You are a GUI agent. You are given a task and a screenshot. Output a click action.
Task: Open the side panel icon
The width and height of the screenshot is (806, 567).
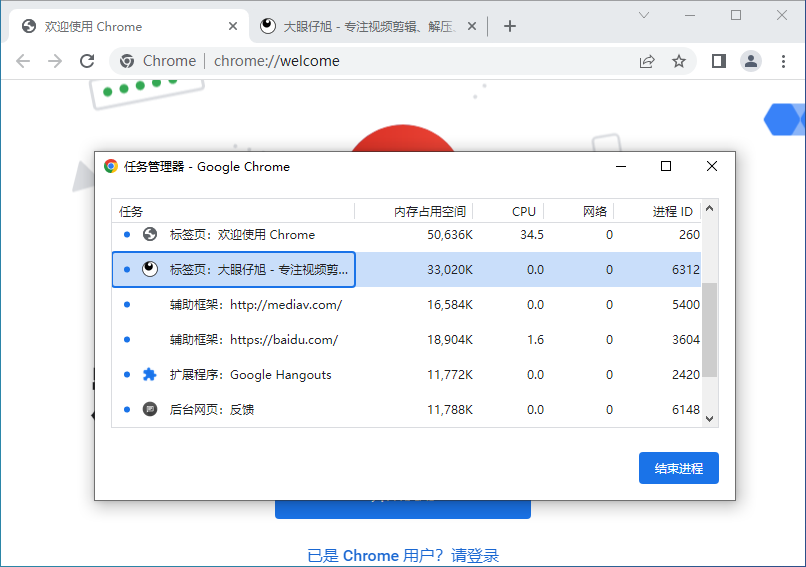pyautogui.click(x=719, y=61)
